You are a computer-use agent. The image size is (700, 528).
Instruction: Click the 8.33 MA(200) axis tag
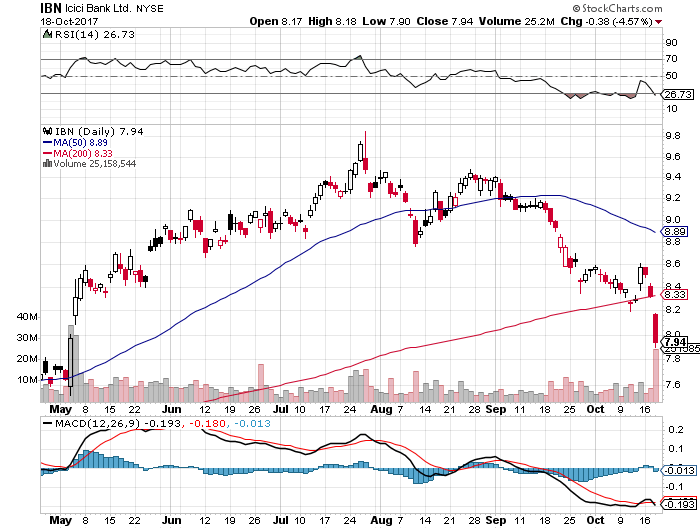(673, 295)
